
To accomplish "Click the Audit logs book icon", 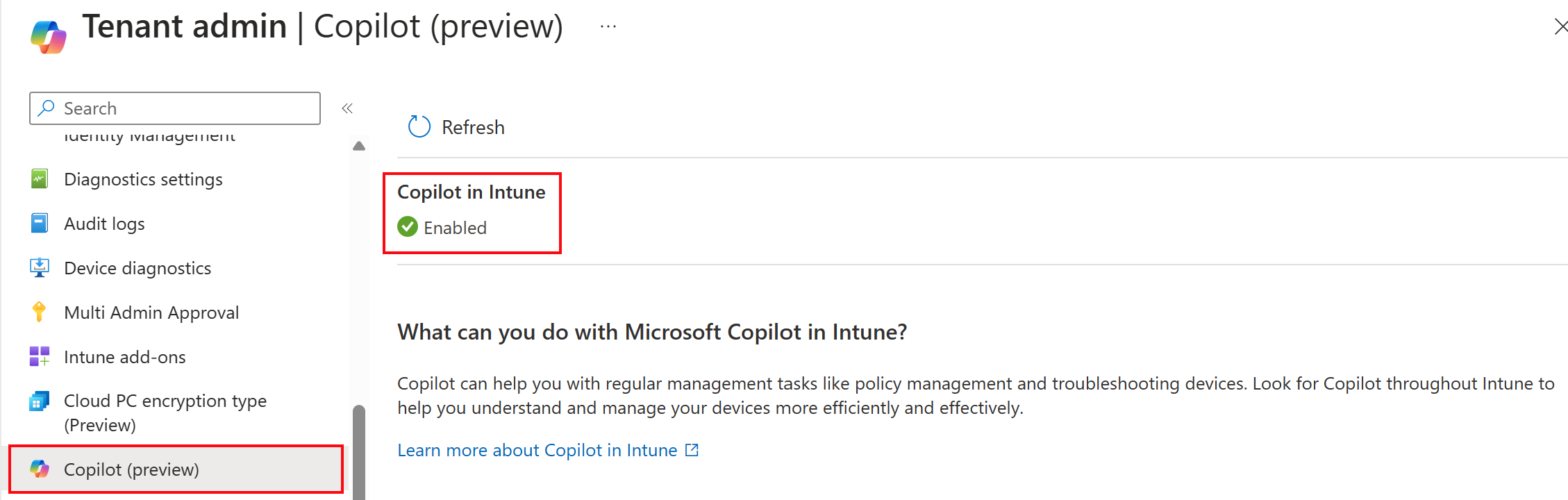I will (40, 224).
